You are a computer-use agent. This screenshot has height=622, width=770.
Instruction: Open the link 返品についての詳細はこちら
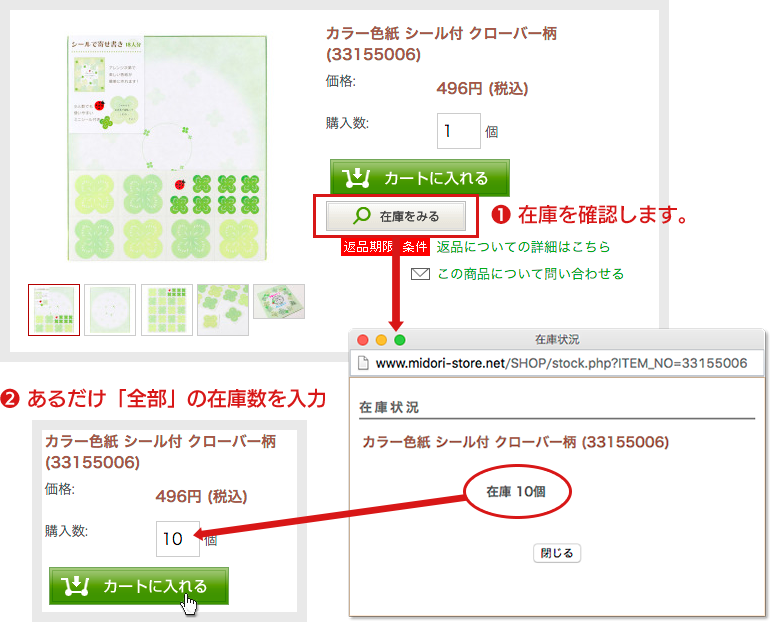click(x=523, y=246)
